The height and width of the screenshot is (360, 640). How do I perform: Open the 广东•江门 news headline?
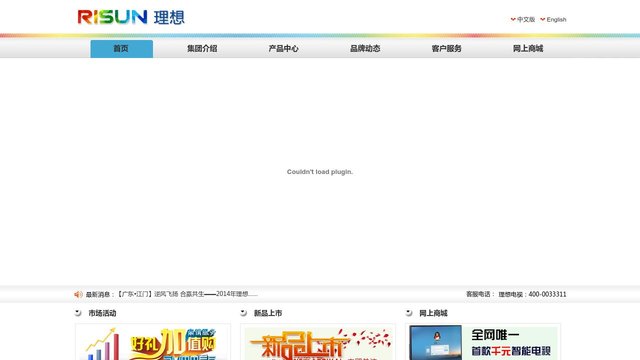pos(187,294)
